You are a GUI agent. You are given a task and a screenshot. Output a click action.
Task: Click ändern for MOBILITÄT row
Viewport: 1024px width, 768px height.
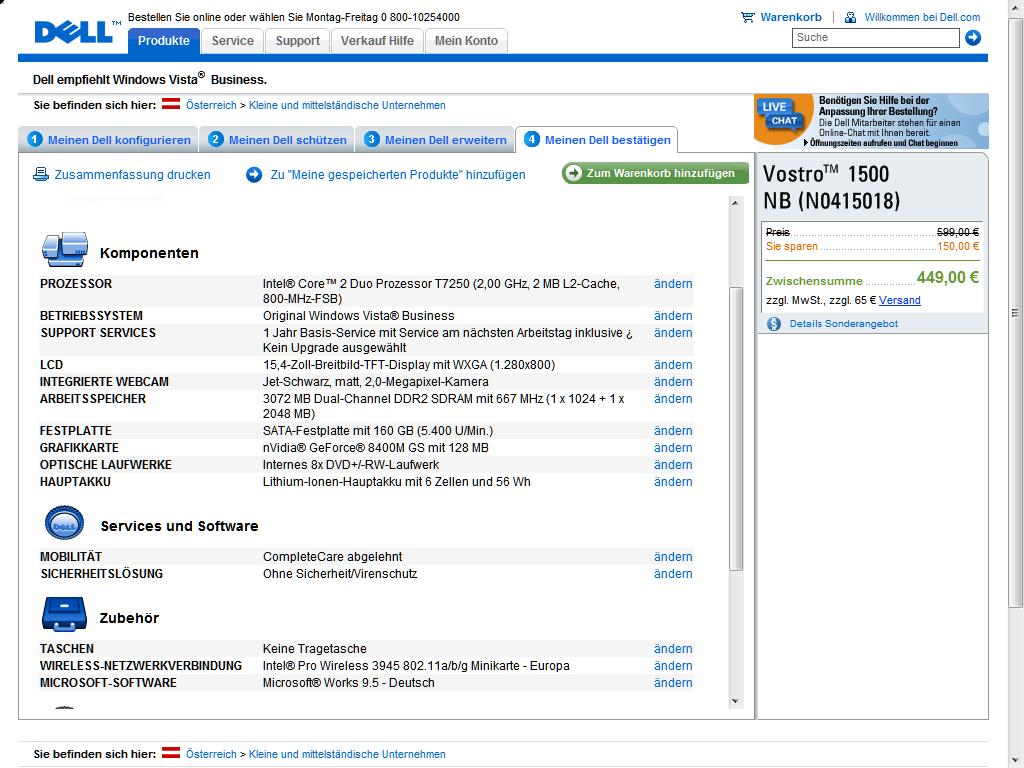(x=673, y=556)
